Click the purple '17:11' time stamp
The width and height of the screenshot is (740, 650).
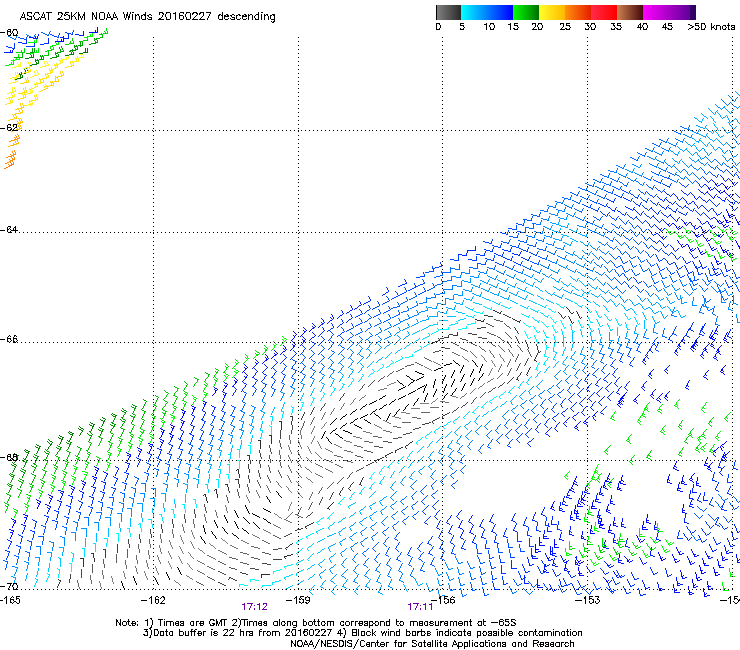coord(420,607)
